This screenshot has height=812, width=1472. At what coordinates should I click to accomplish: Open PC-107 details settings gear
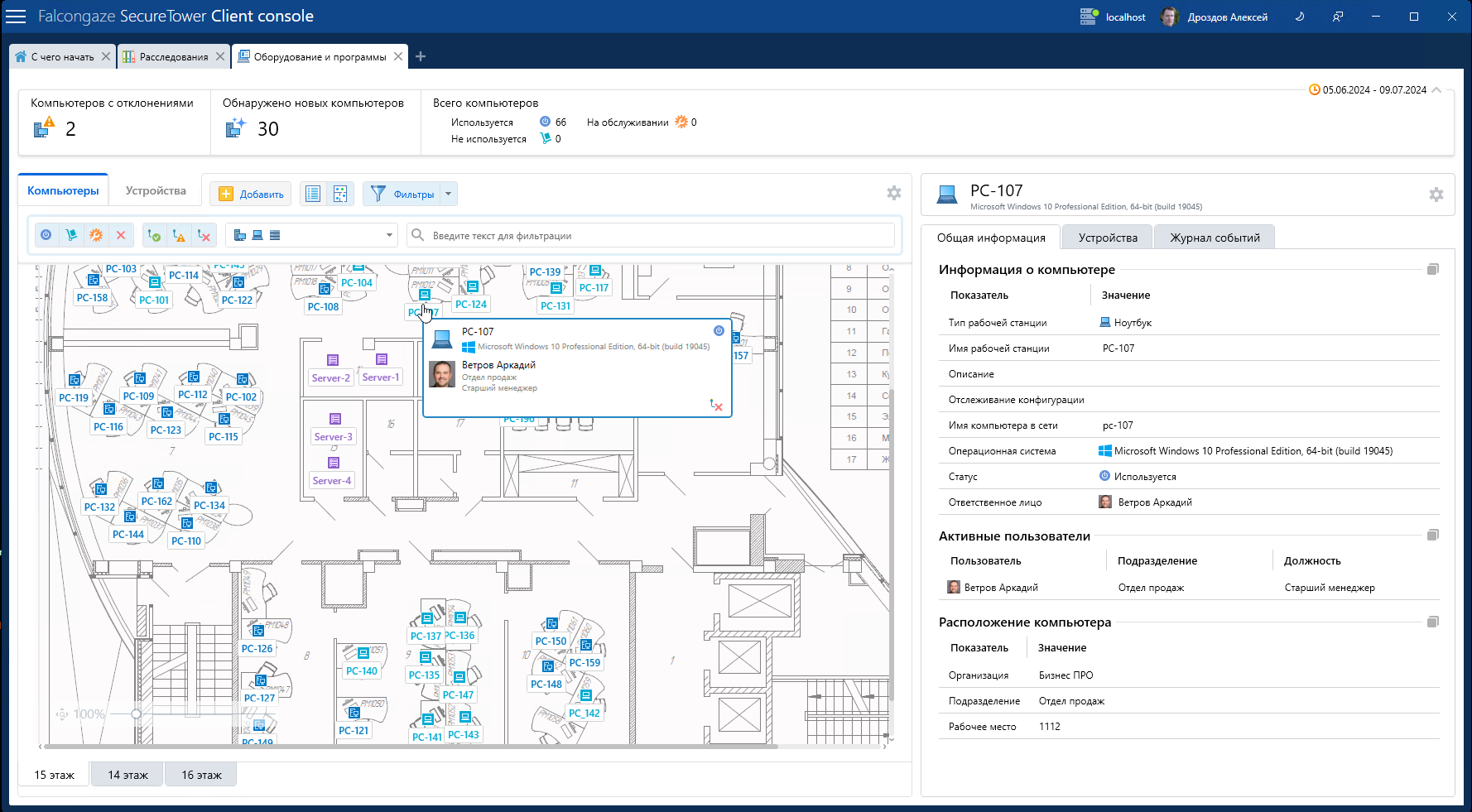tap(1436, 195)
